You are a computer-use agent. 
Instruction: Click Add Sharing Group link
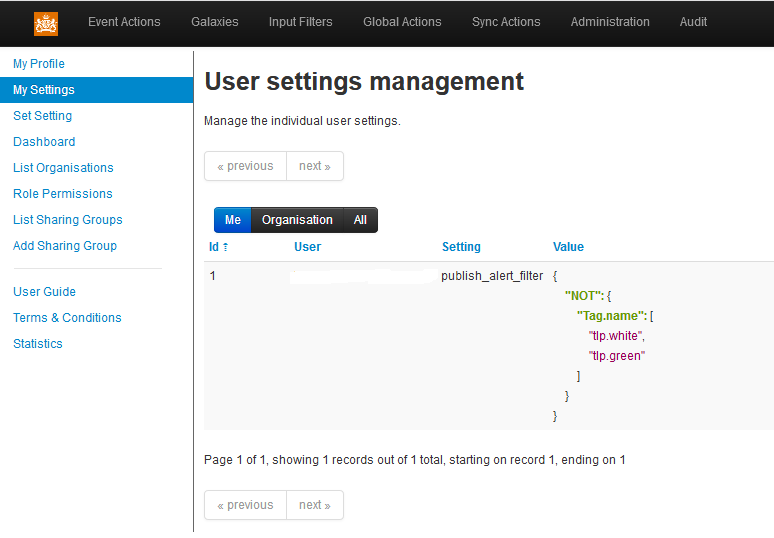65,246
